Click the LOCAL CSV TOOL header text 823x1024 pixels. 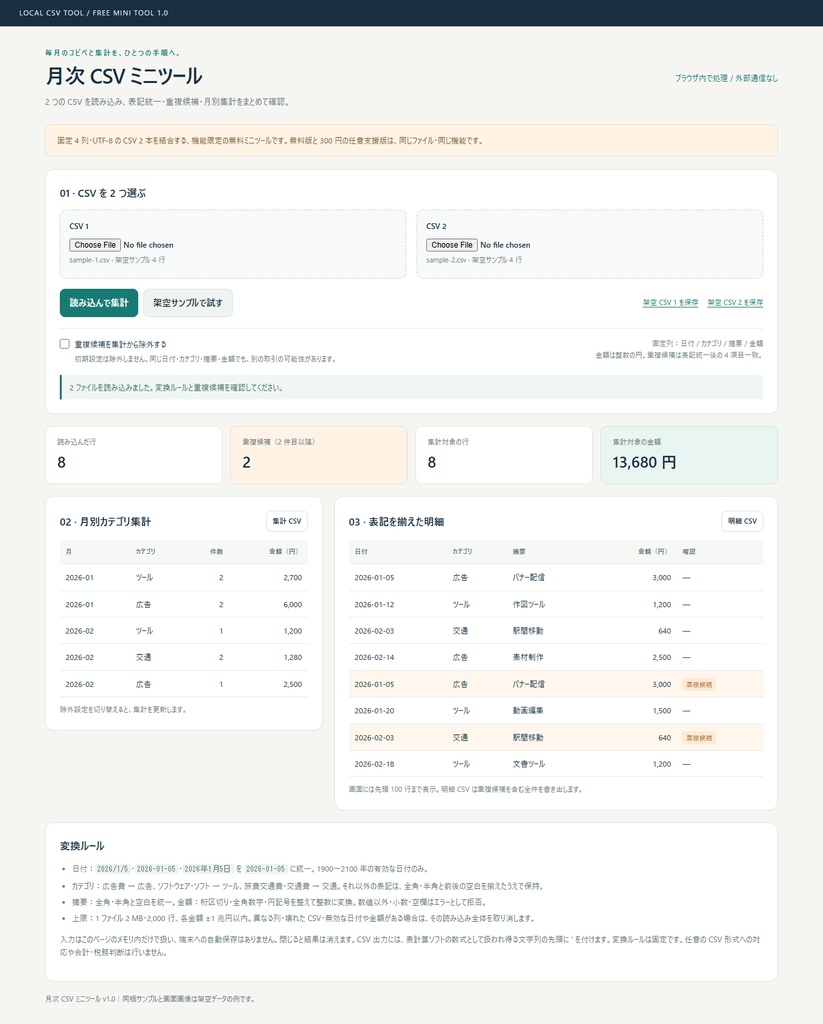[93, 12]
